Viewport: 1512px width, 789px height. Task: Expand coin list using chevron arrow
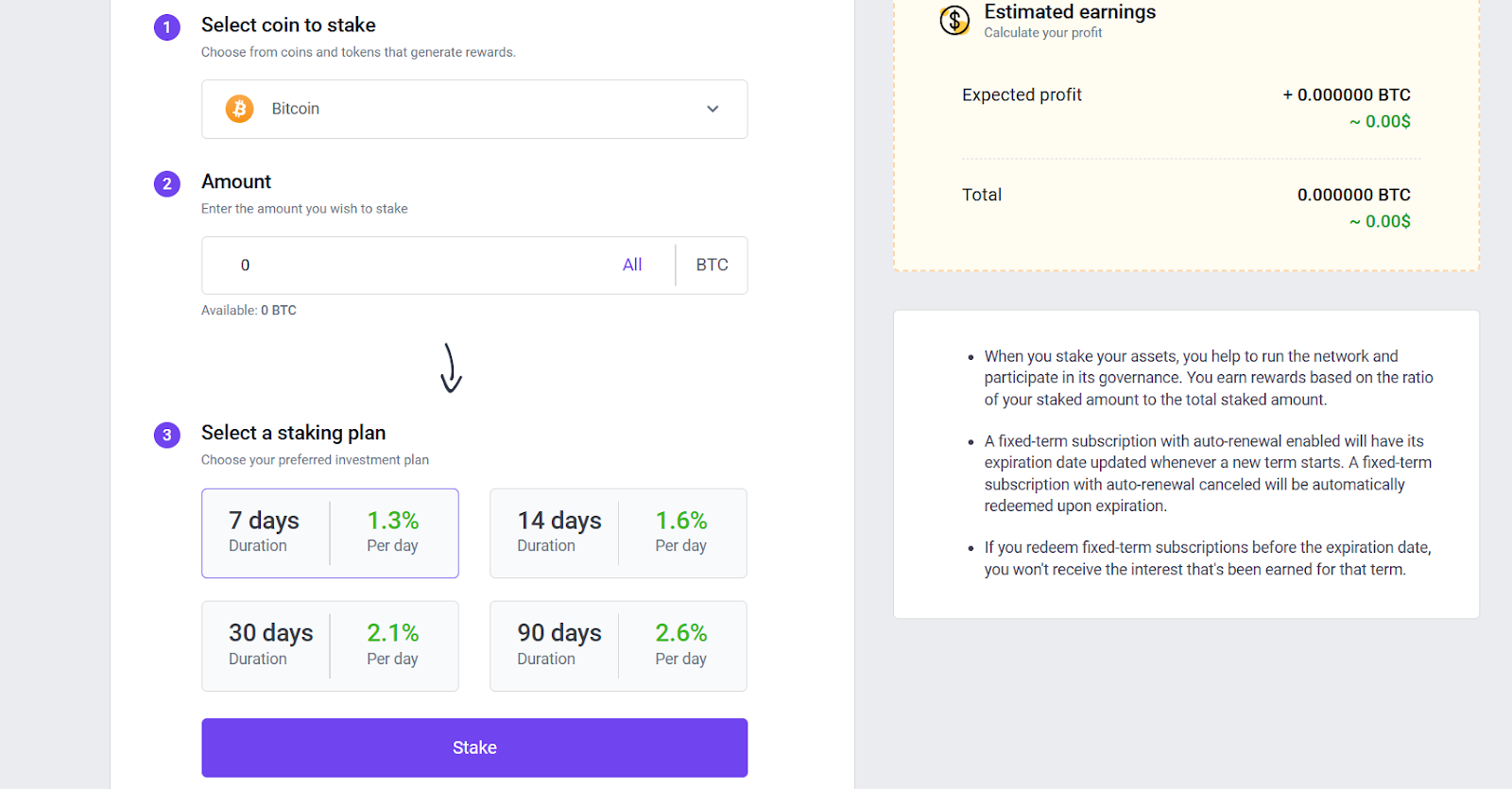pyautogui.click(x=713, y=110)
